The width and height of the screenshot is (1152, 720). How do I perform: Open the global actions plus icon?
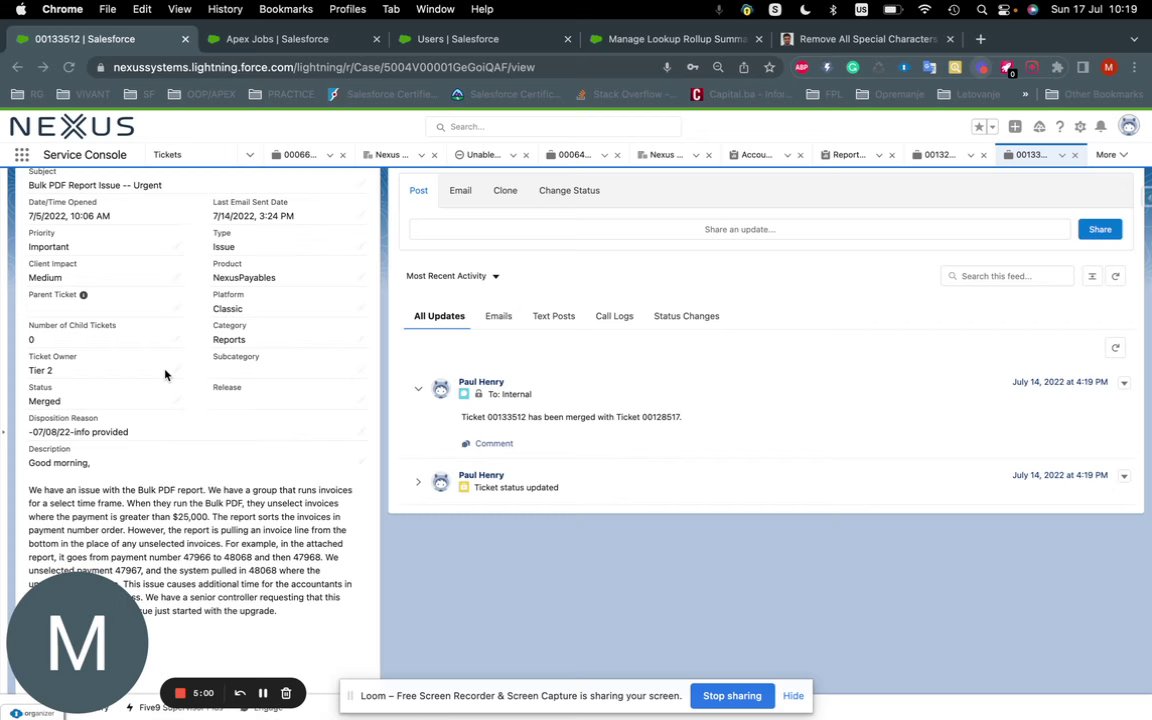tap(1015, 126)
